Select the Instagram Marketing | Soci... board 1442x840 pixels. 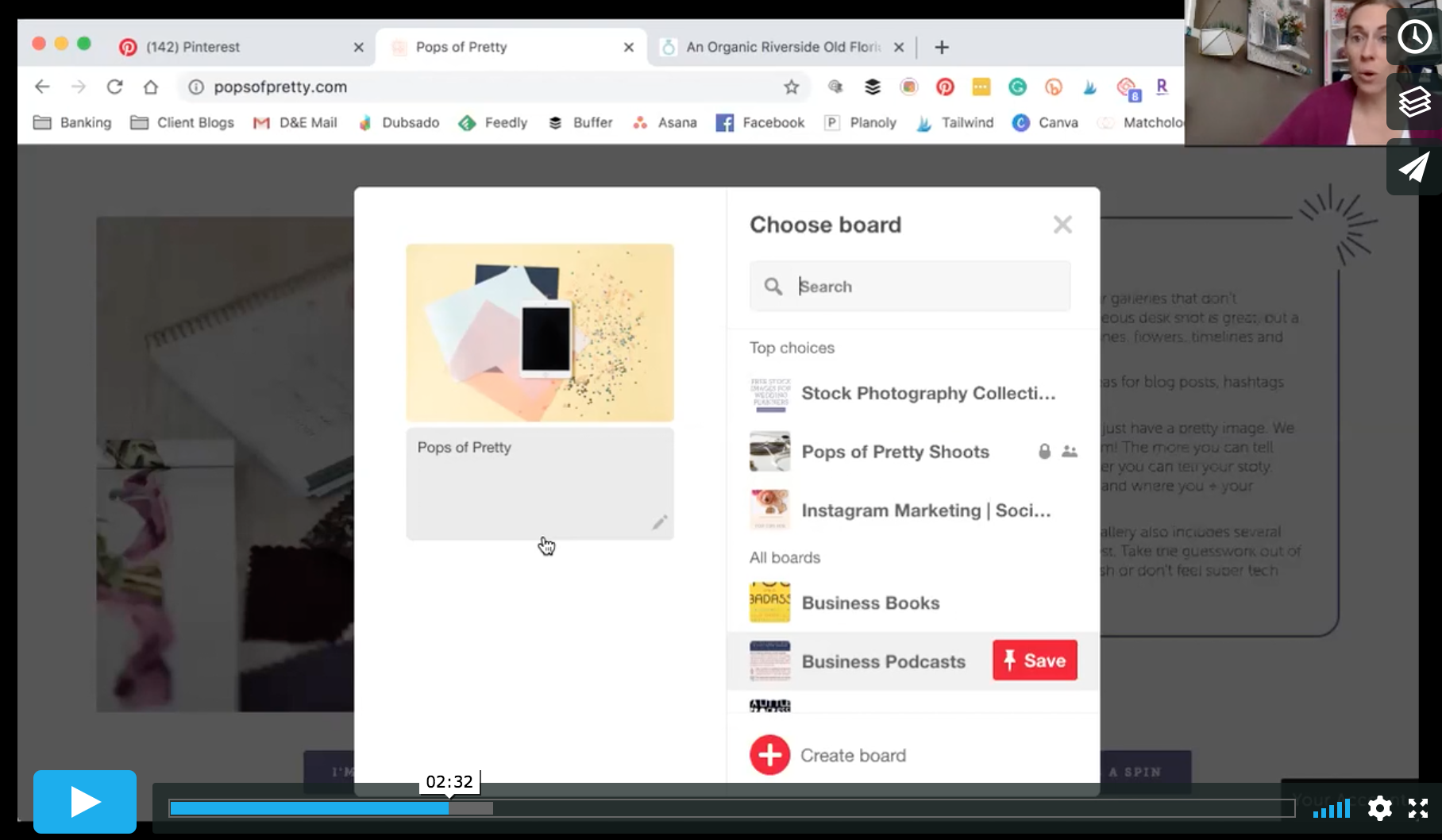913,511
